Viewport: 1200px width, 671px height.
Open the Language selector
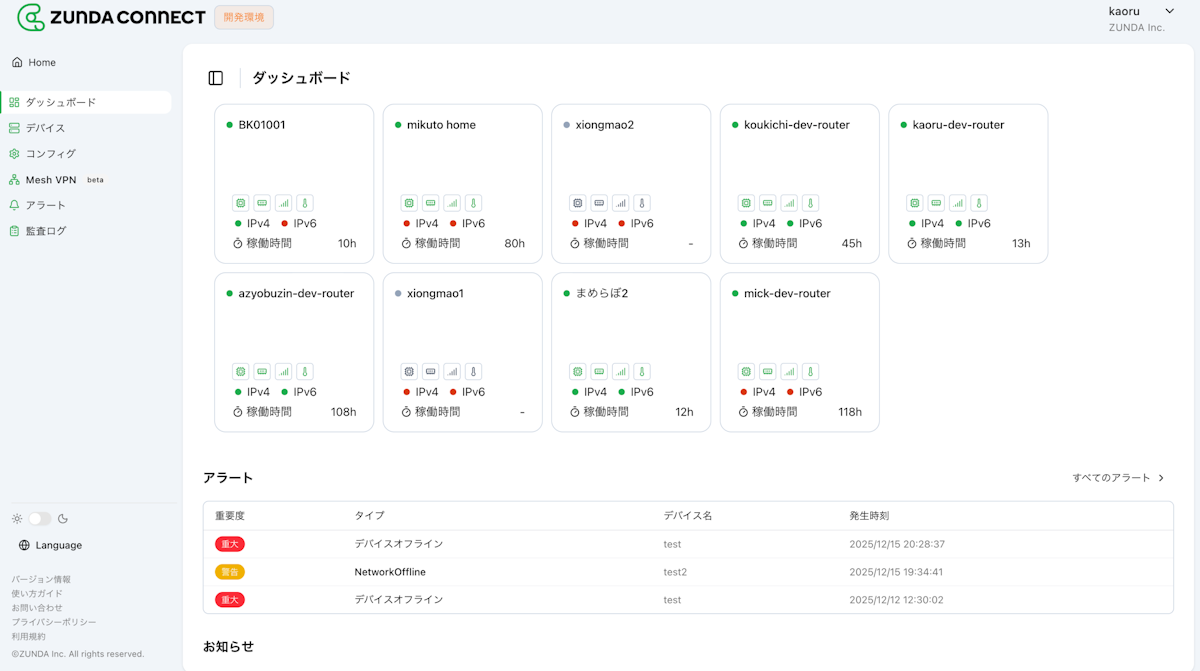pos(51,545)
